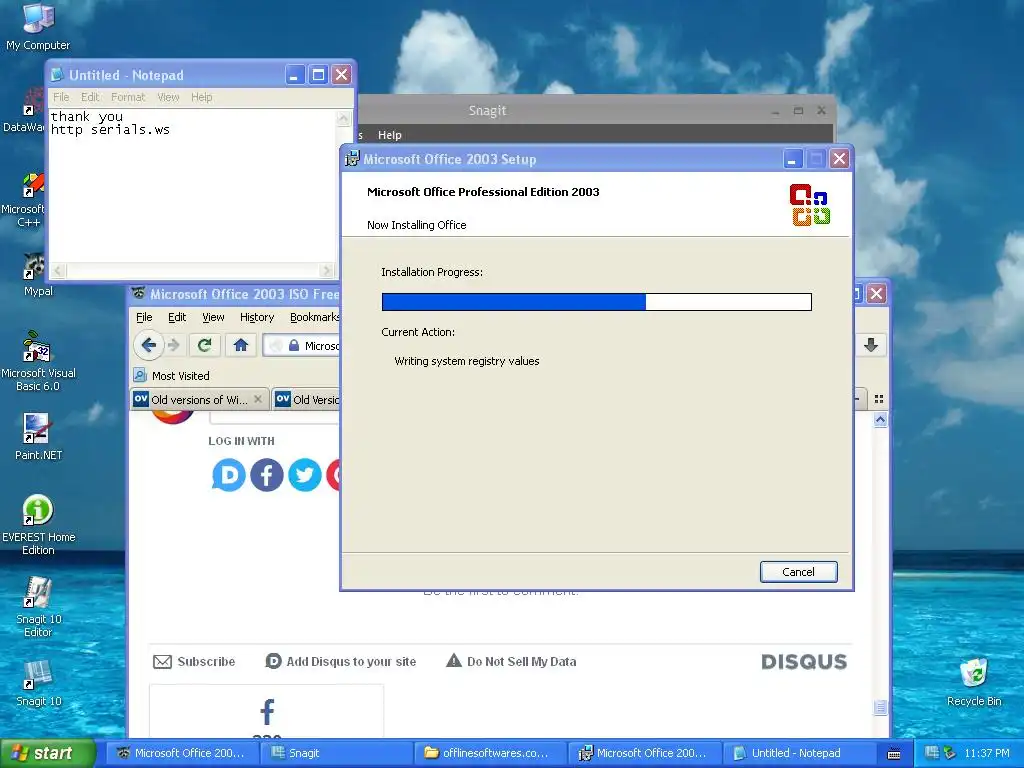Minimize the Office 2003 Setup window
The width and height of the screenshot is (1024, 768).
792,159
